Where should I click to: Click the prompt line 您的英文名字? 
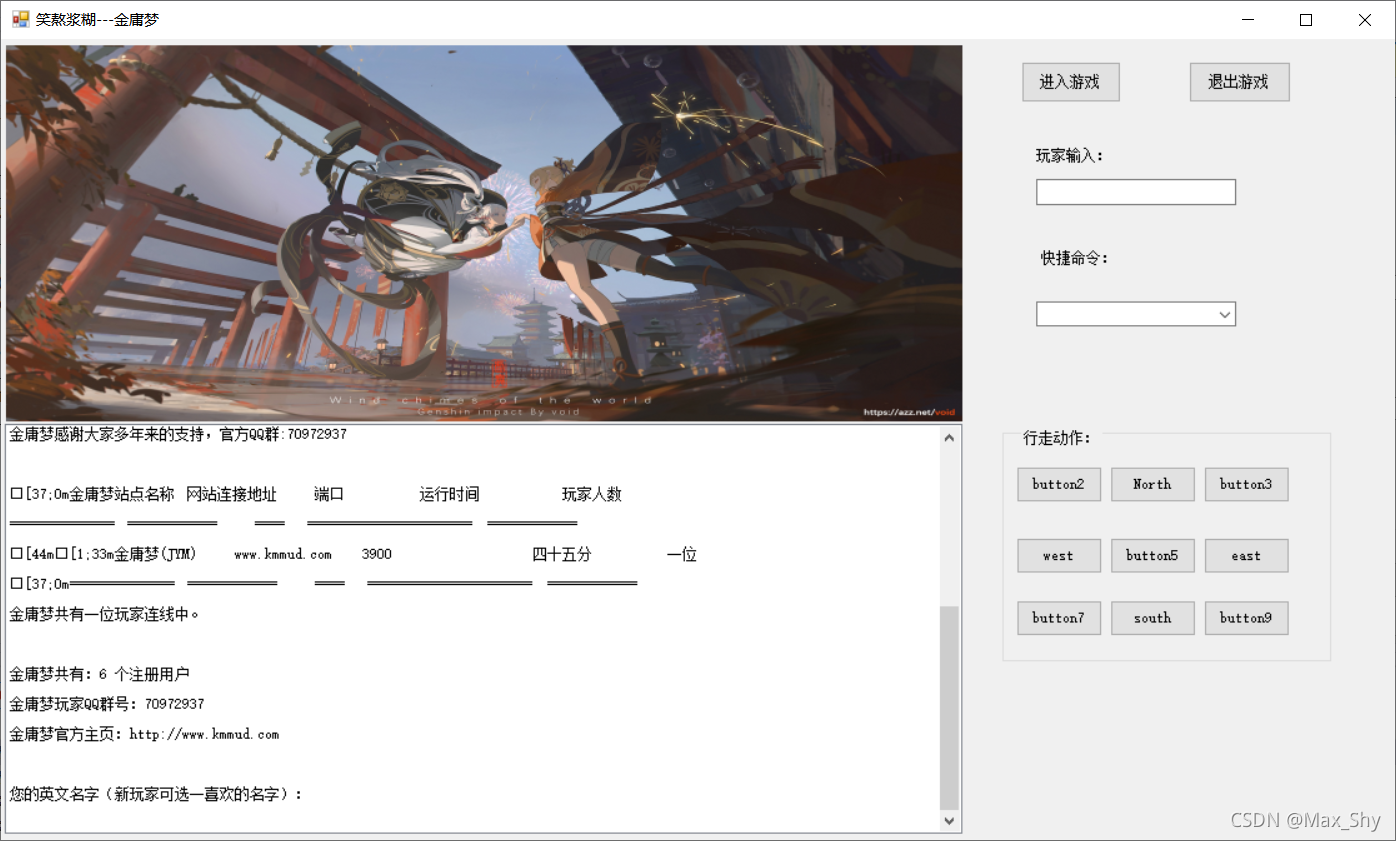click(156, 794)
